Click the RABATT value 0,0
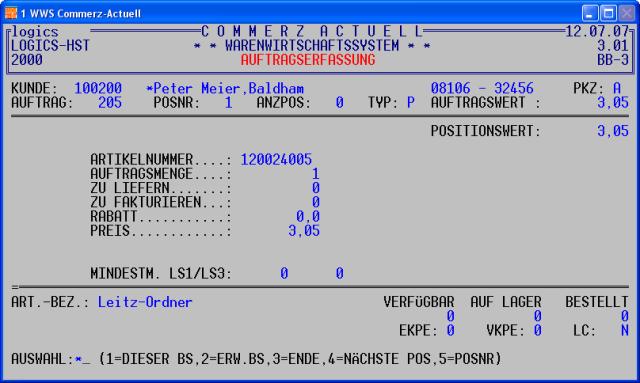The height and width of the screenshot is (383, 640). pyautogui.click(x=308, y=217)
